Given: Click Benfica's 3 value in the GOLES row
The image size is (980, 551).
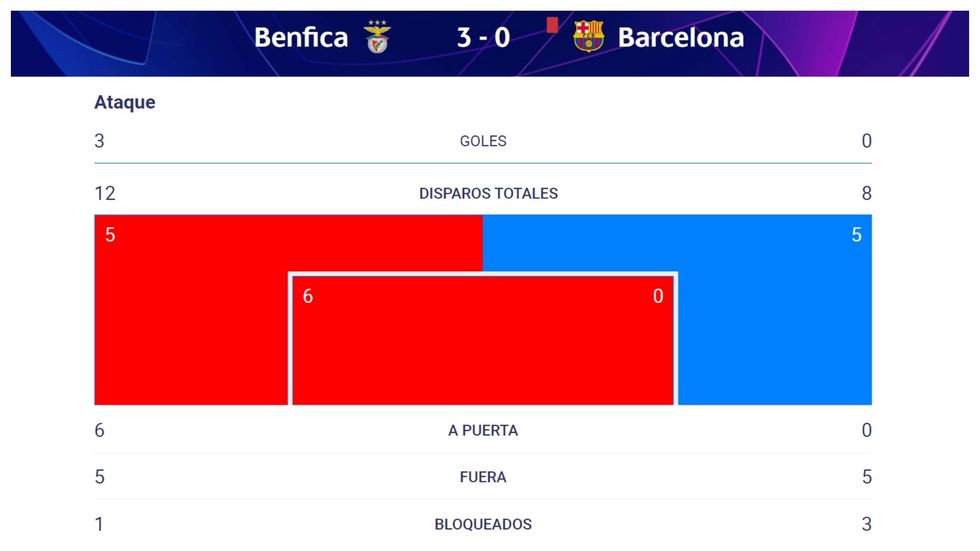Looking at the screenshot, I should (99, 141).
